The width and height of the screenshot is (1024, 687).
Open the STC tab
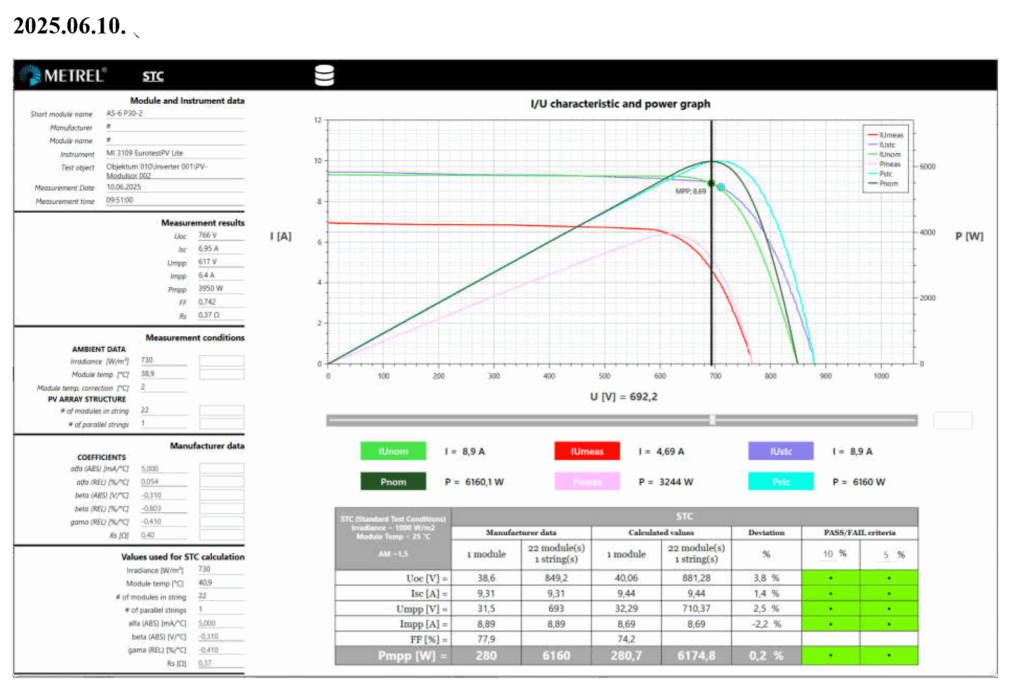pyautogui.click(x=152, y=76)
